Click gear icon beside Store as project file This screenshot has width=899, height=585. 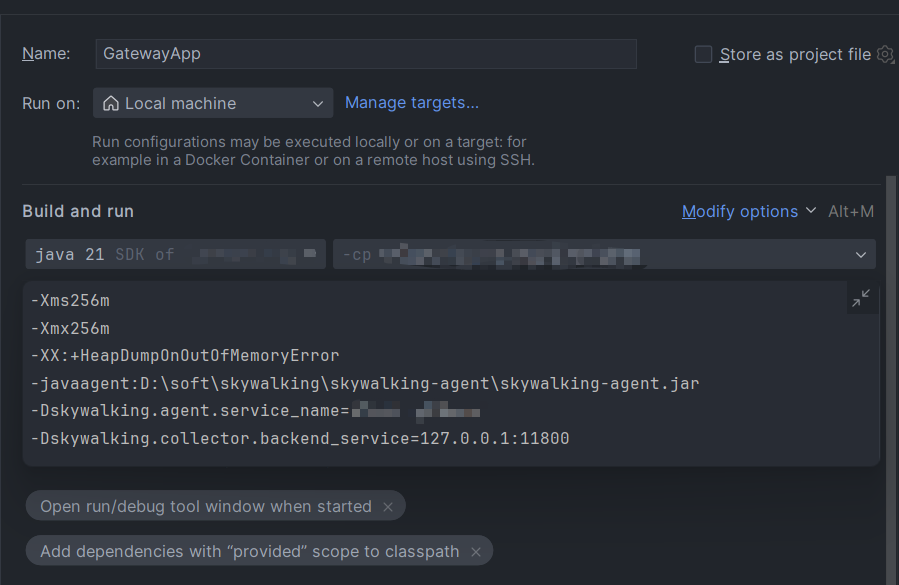click(x=885, y=54)
